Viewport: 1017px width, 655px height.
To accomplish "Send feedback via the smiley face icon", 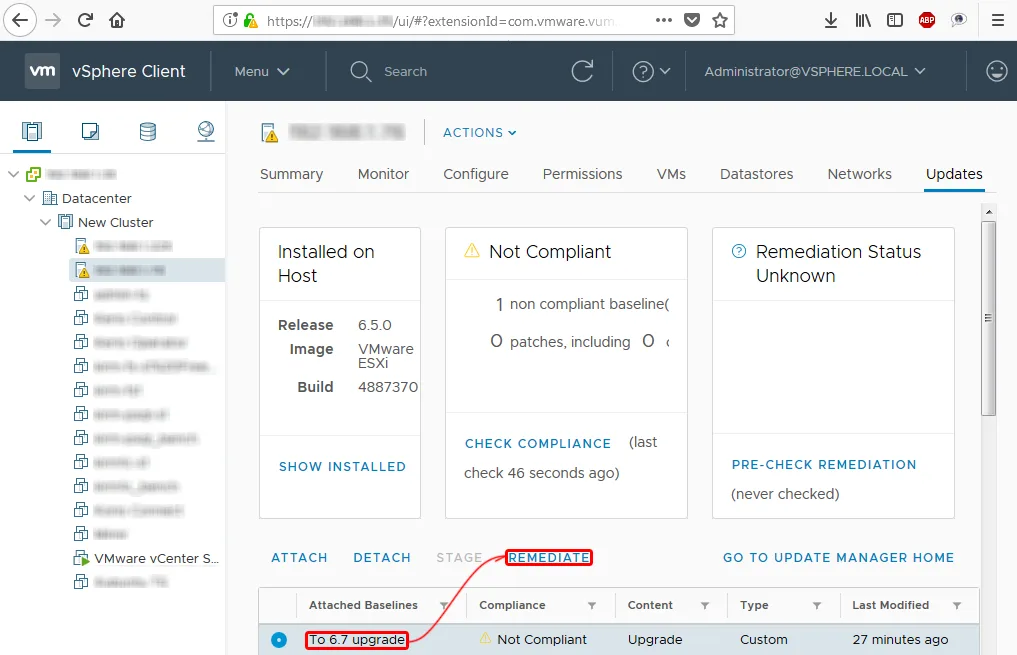I will [996, 71].
